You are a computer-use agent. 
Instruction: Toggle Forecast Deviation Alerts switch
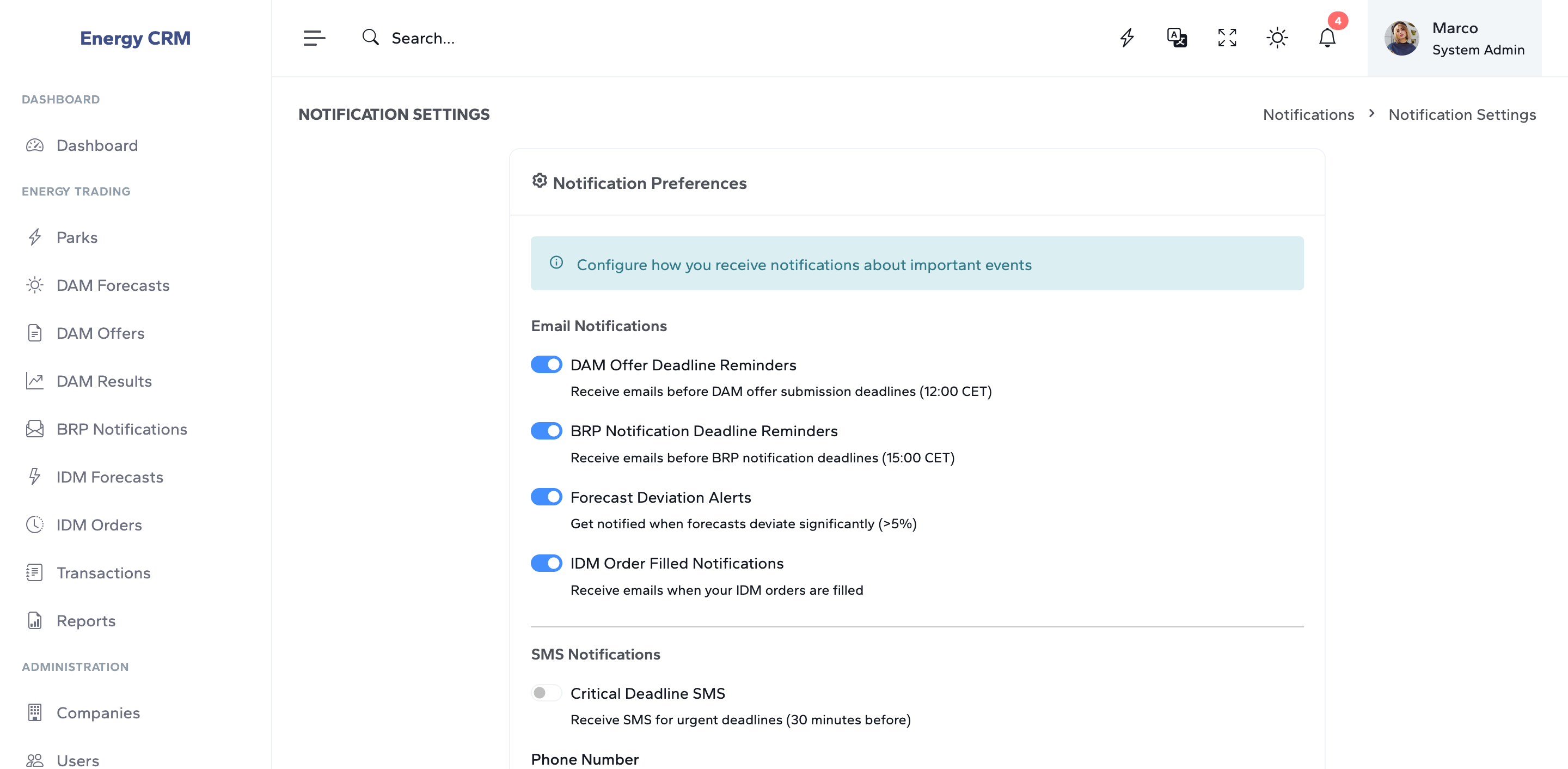[x=546, y=497]
